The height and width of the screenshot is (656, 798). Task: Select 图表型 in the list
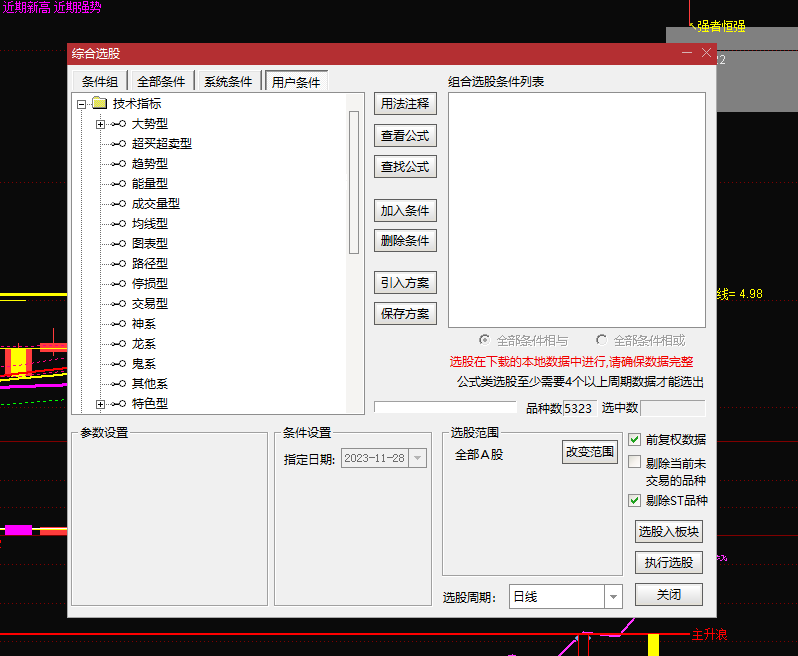(x=150, y=243)
